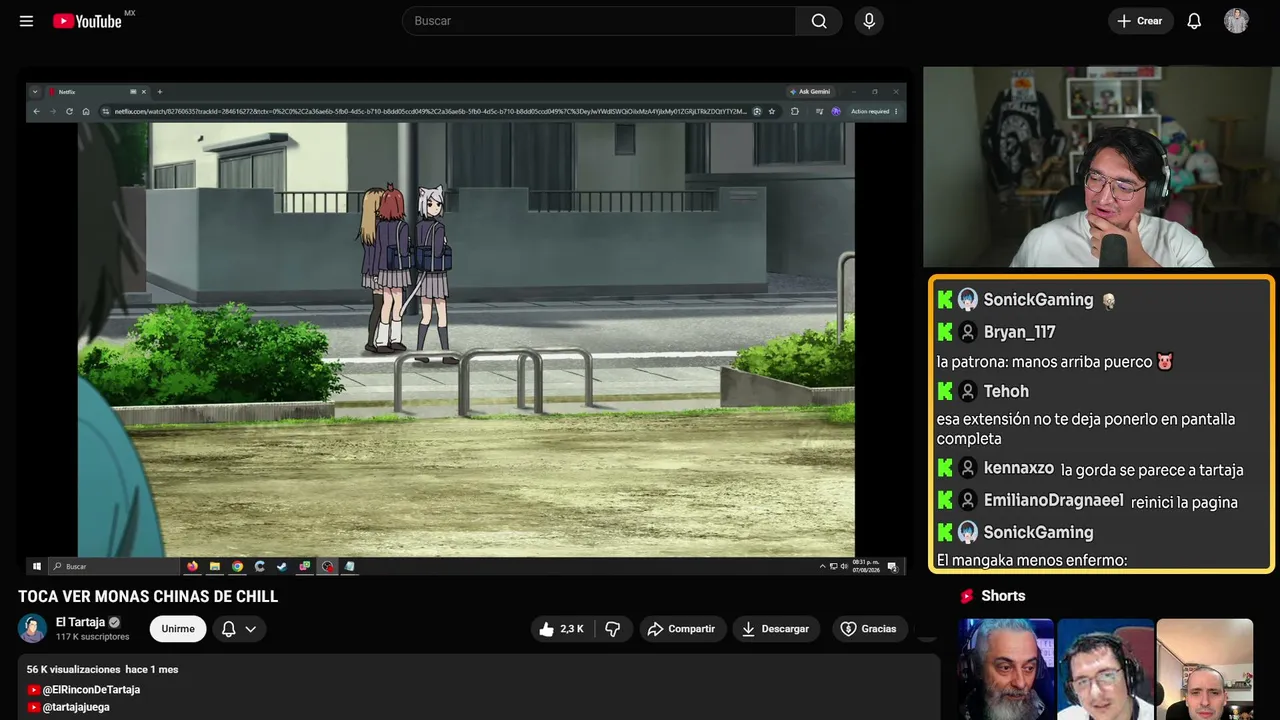Start voice search with the microphone icon
The width and height of the screenshot is (1280, 720).
869,21
